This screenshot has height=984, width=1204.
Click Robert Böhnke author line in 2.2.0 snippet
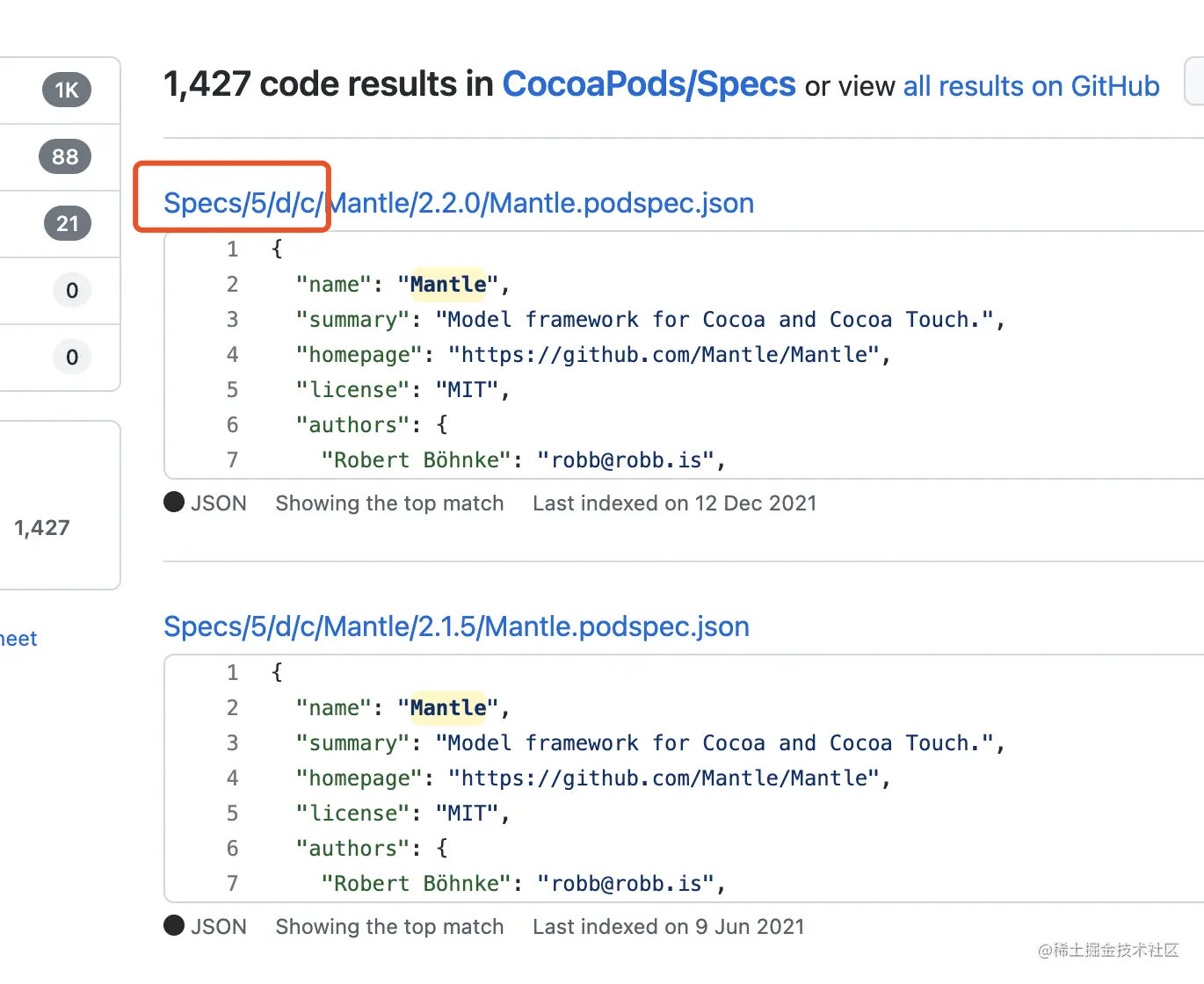(x=524, y=460)
